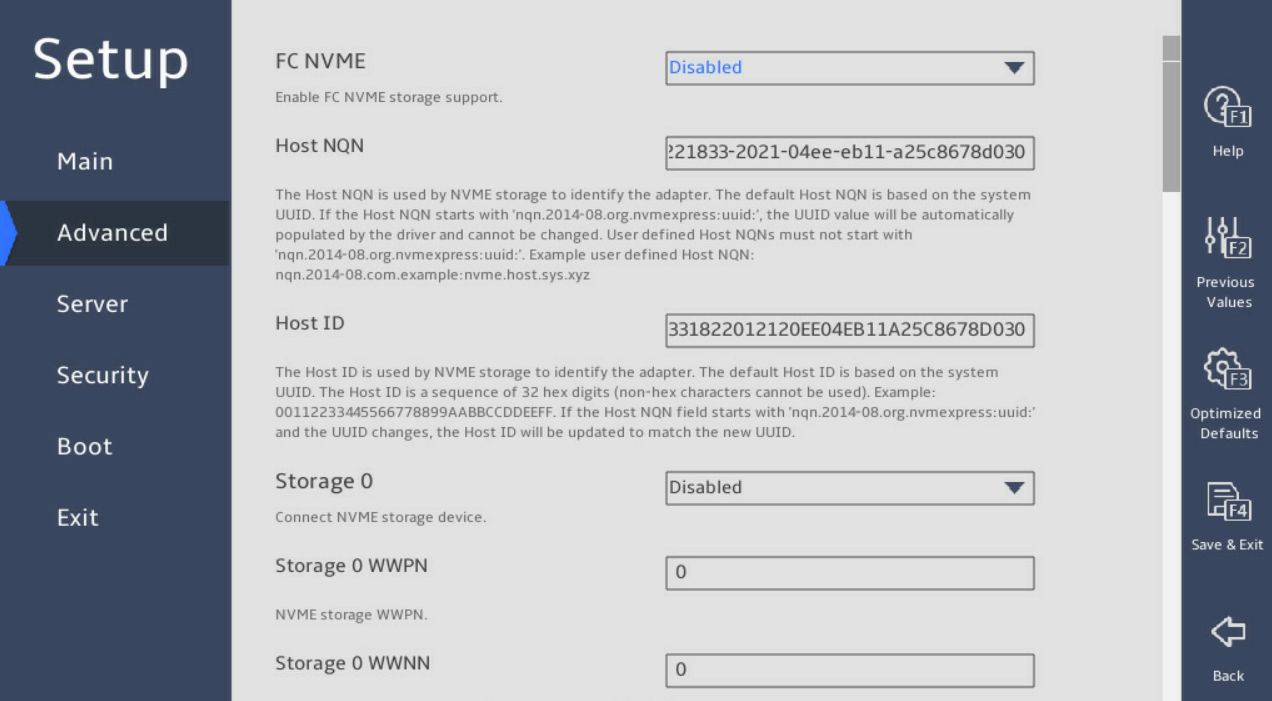This screenshot has height=701, width=1272.
Task: Expand the Storage 0 dropdown
Action: 849,488
